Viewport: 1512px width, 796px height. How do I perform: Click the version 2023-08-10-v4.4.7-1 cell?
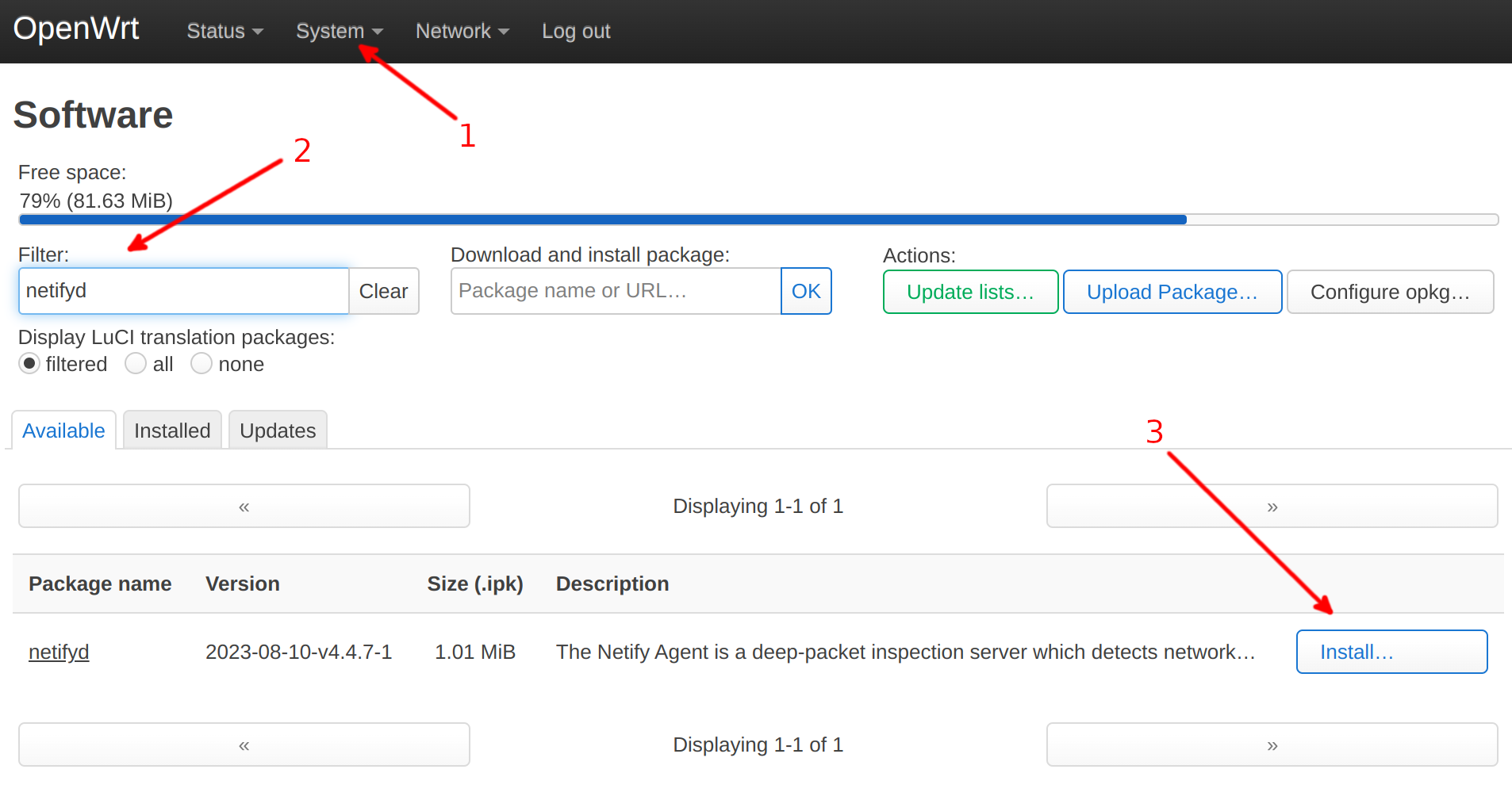coord(299,652)
